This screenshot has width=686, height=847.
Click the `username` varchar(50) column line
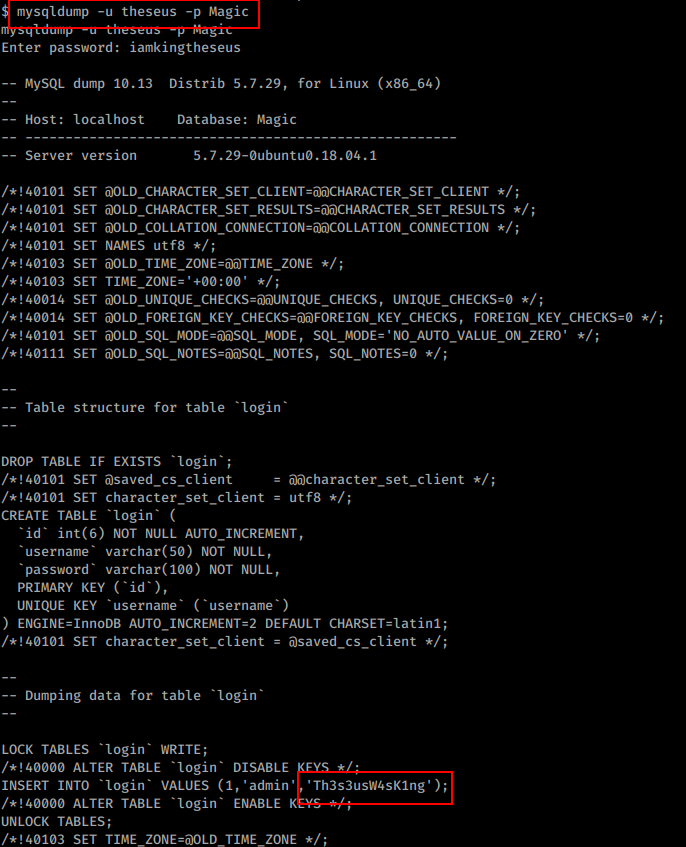pyautogui.click(x=145, y=552)
